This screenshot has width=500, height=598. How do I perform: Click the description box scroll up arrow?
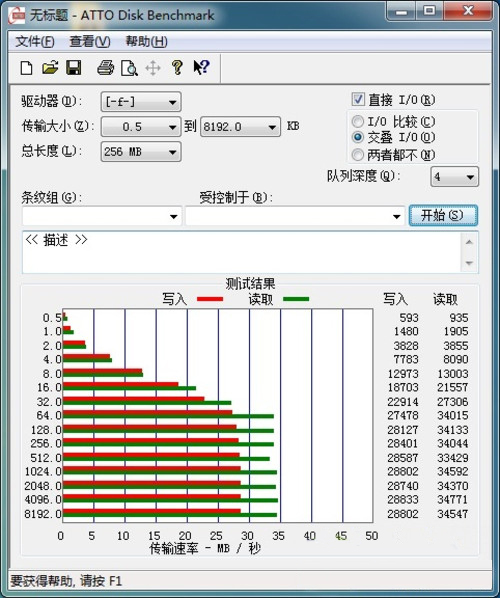469,242
